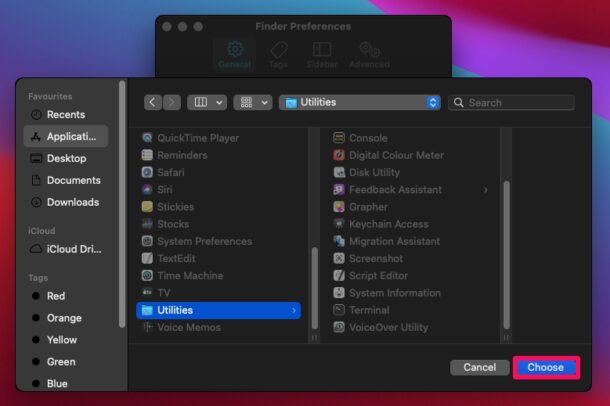Select the Disk Utility icon
The image size is (610, 406).
click(x=340, y=173)
